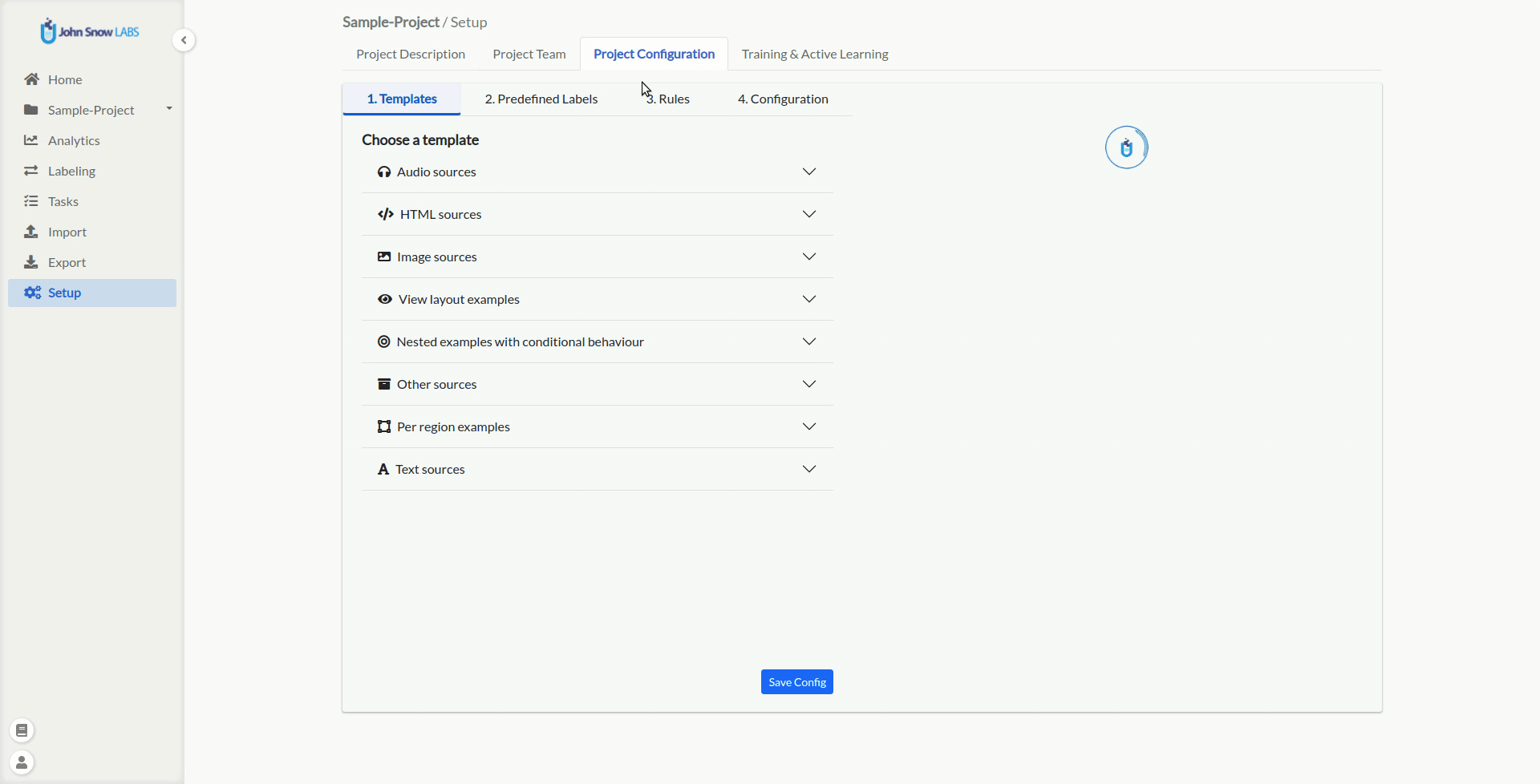Screen dimensions: 1540x784
Task: Select the Project Configuration tab
Action: point(654,54)
